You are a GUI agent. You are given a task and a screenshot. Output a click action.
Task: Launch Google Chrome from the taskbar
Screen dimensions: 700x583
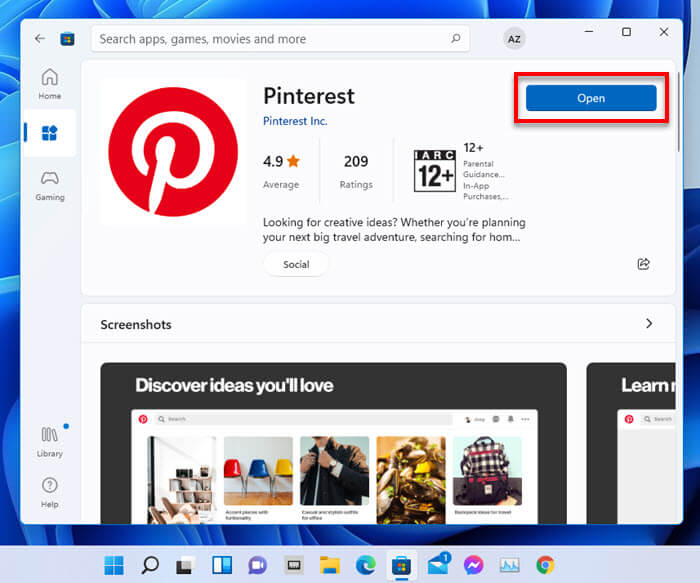point(545,565)
